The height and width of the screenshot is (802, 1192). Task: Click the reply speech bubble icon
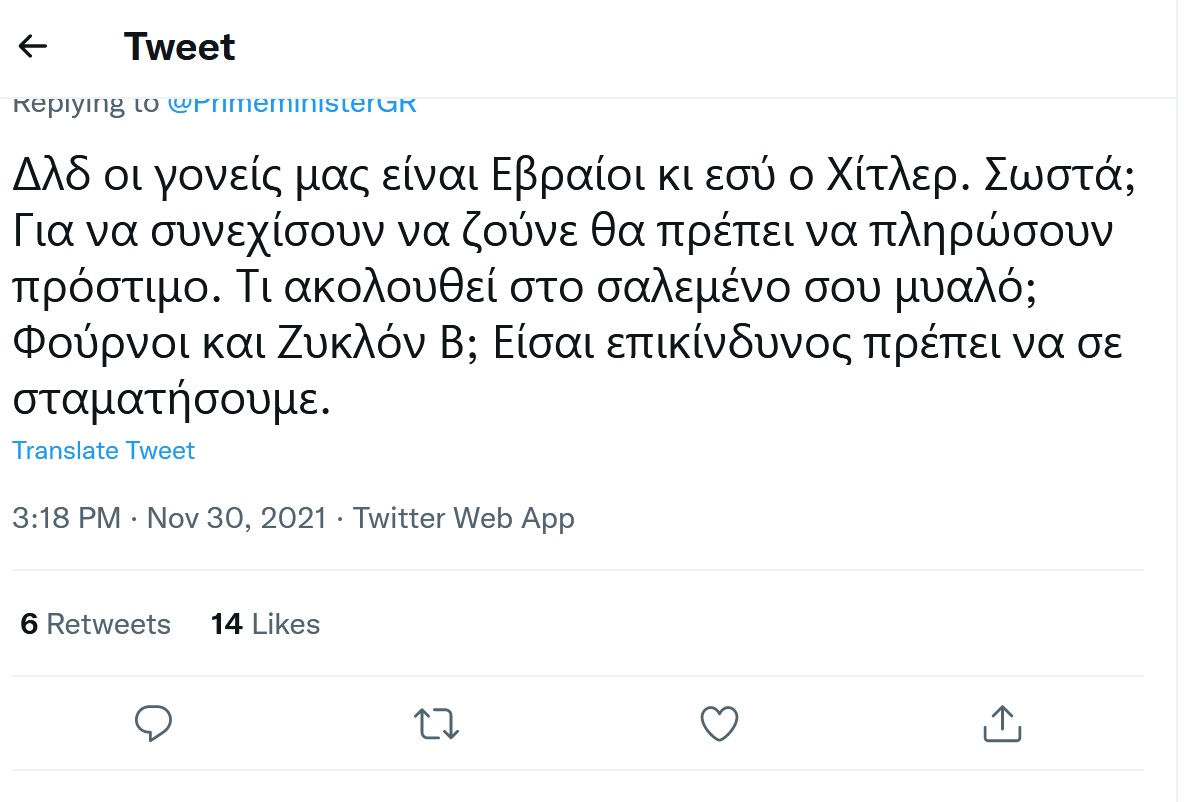(x=153, y=723)
